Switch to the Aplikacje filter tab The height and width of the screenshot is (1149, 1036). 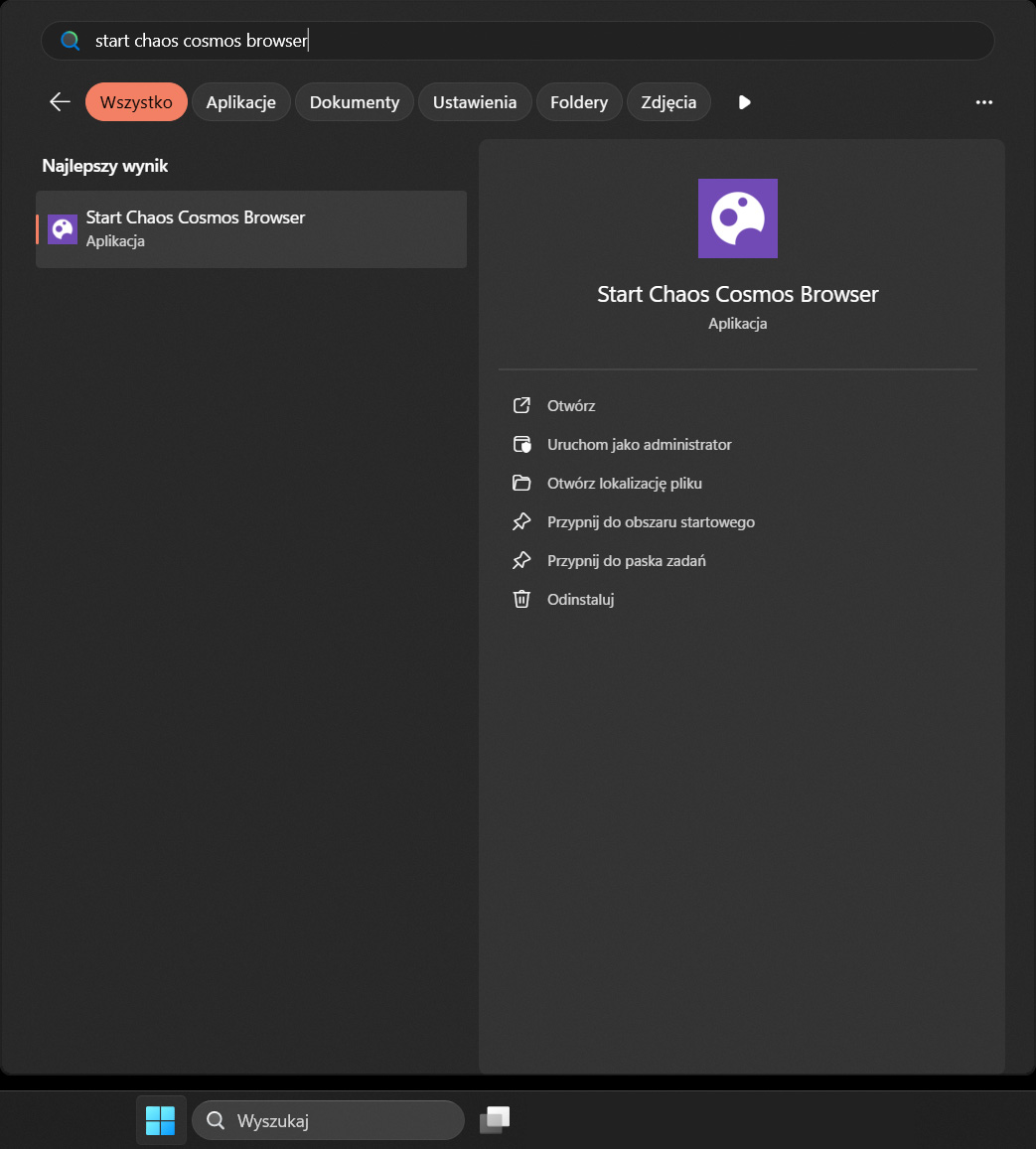click(241, 102)
